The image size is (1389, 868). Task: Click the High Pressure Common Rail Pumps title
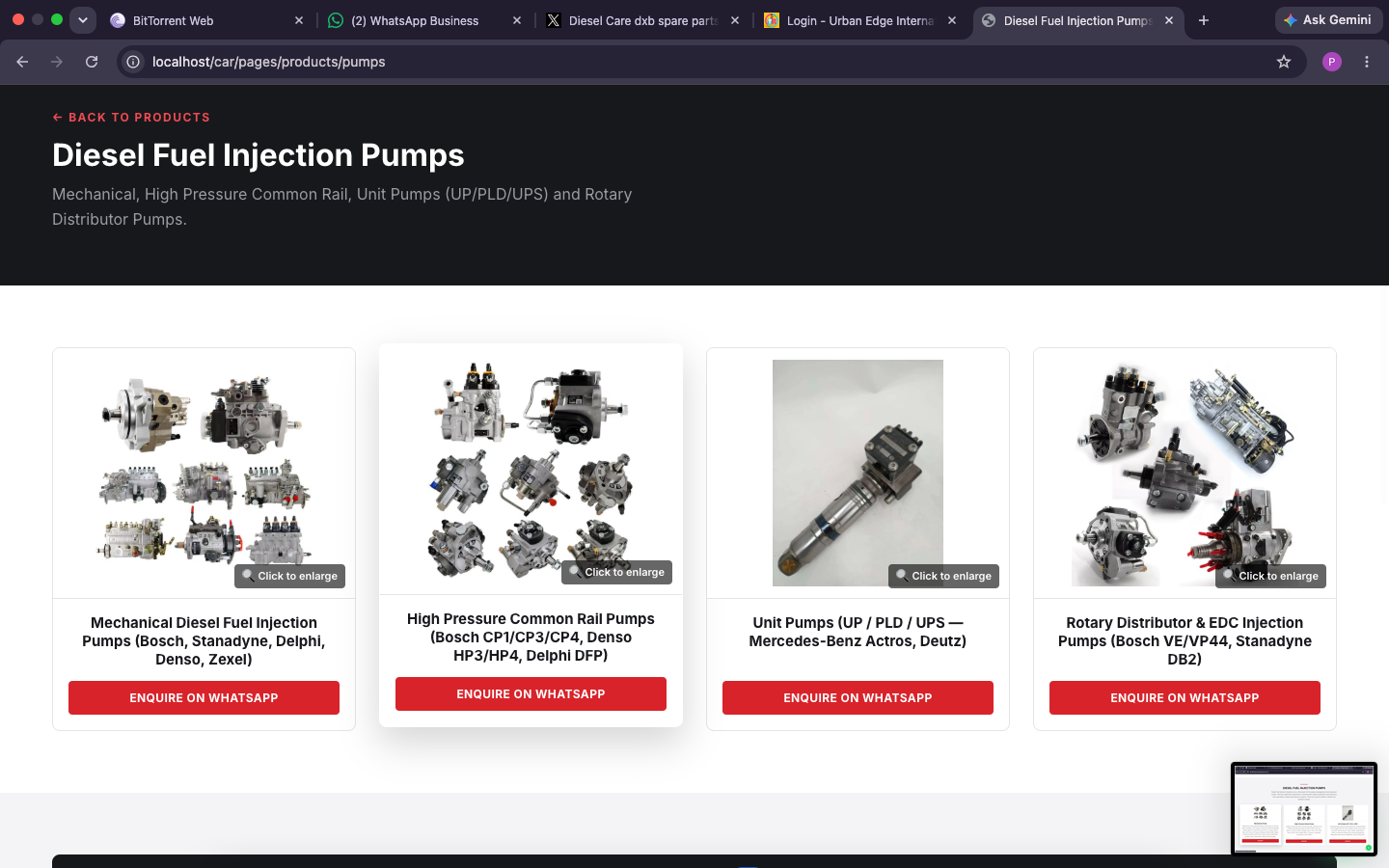531,637
